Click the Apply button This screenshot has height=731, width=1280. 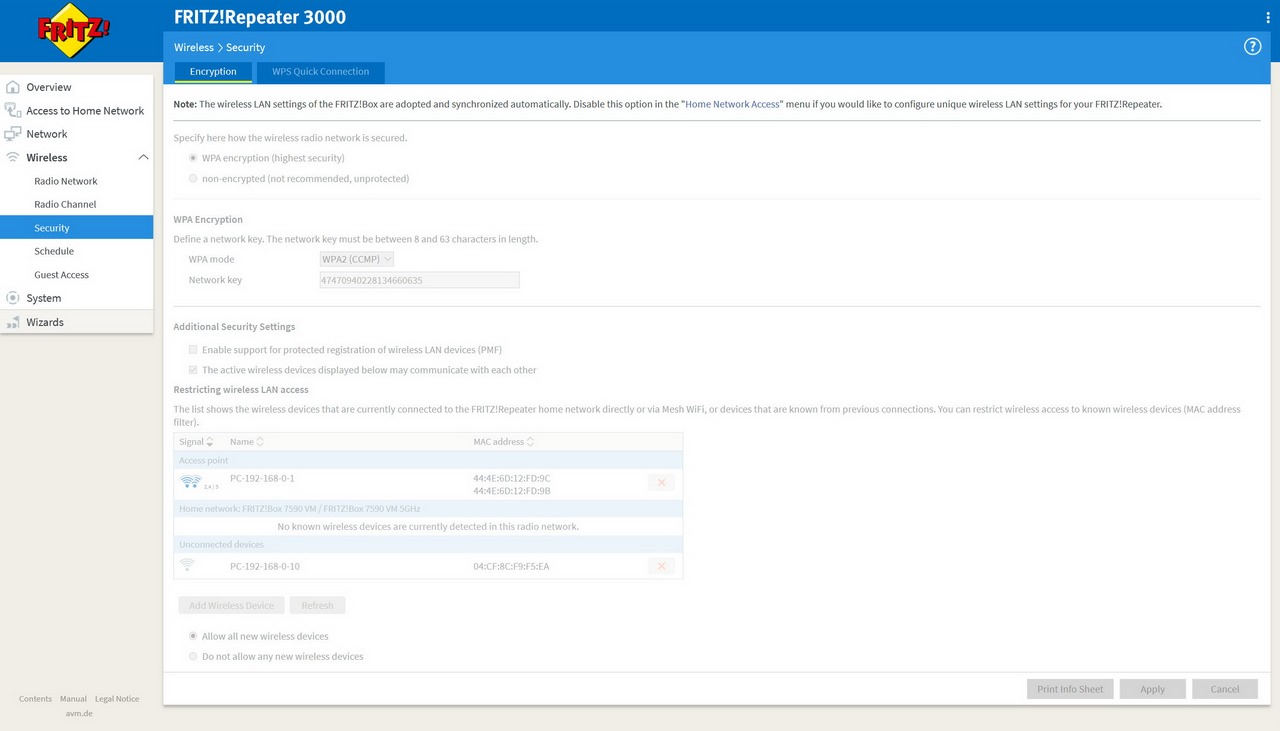click(x=1152, y=689)
